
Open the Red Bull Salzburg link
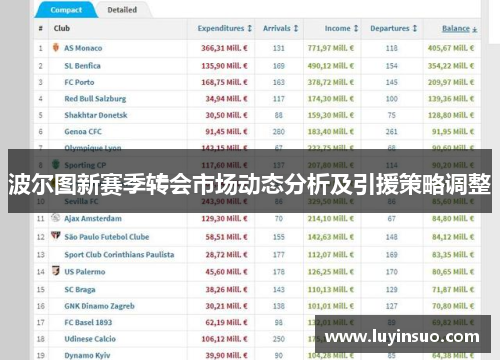[95, 99]
